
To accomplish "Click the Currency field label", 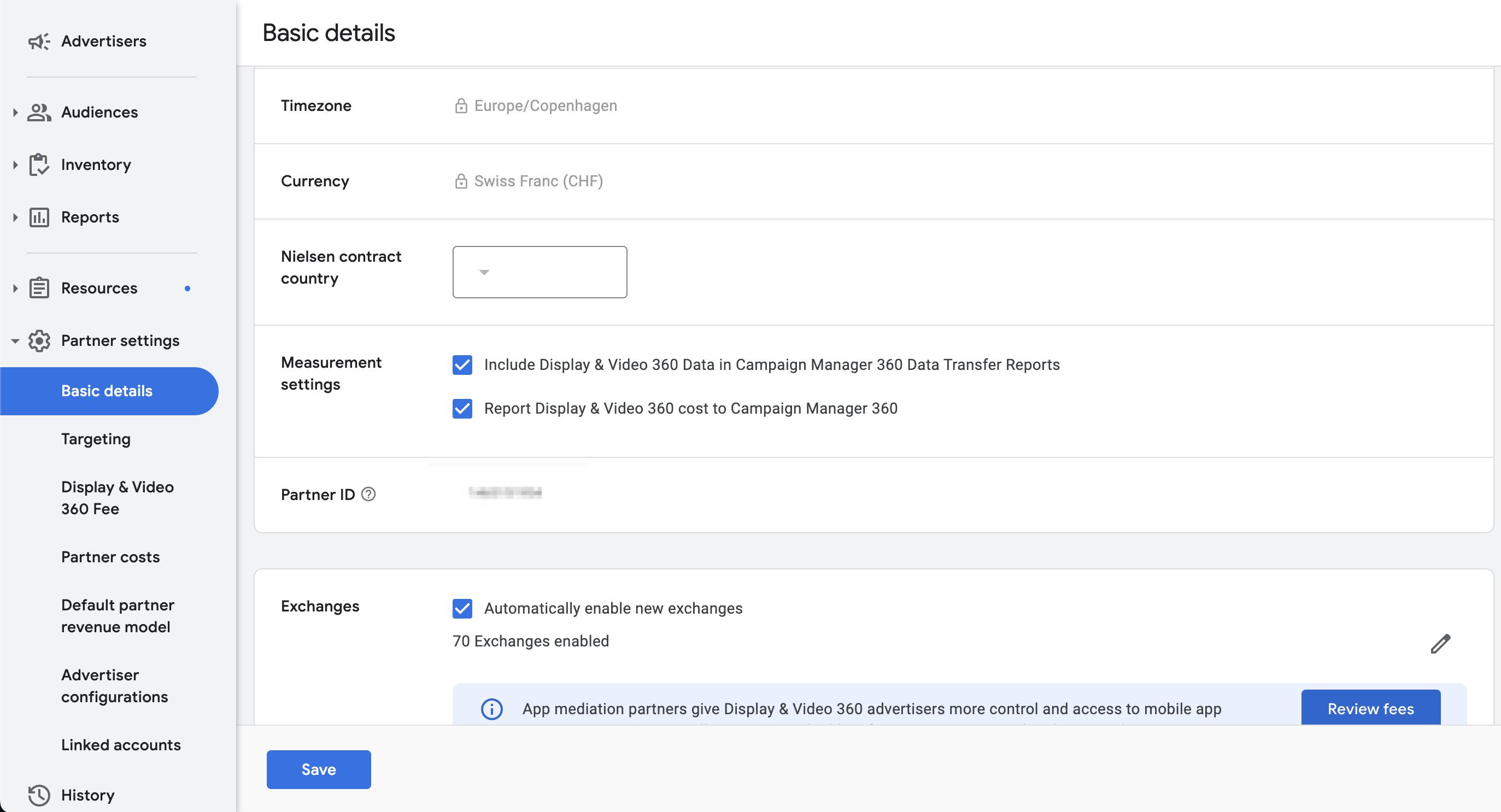I will click(315, 181).
